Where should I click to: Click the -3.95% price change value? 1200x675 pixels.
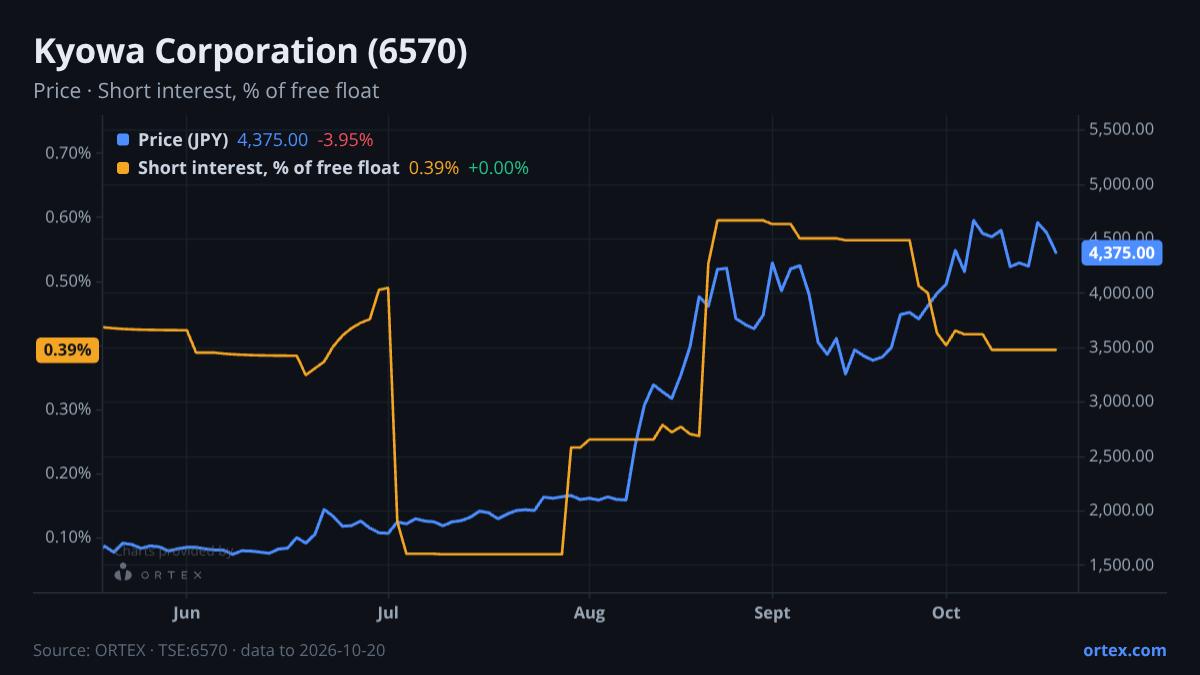pyautogui.click(x=345, y=140)
